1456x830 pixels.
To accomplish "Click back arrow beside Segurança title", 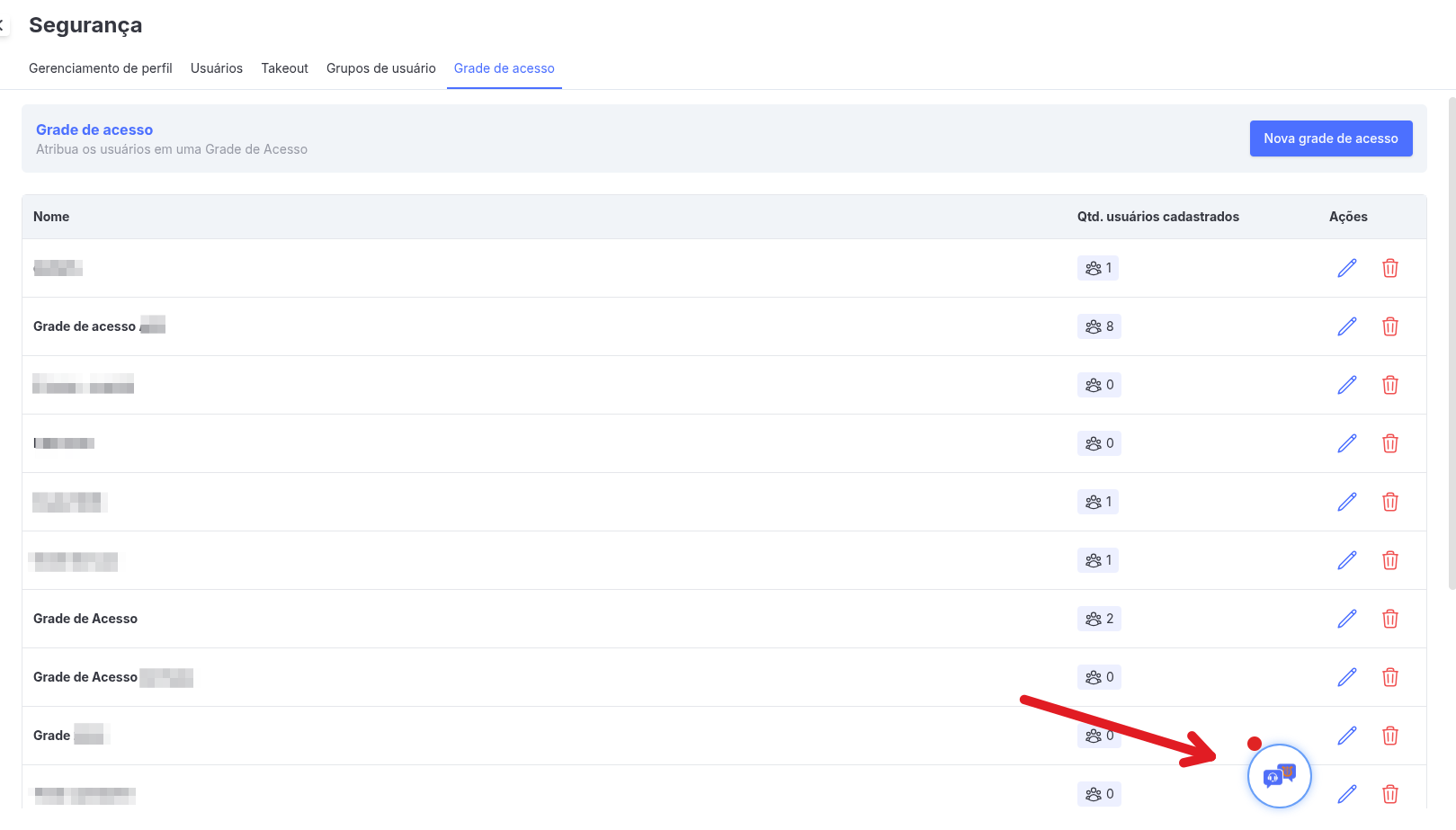I will (x=3, y=25).
